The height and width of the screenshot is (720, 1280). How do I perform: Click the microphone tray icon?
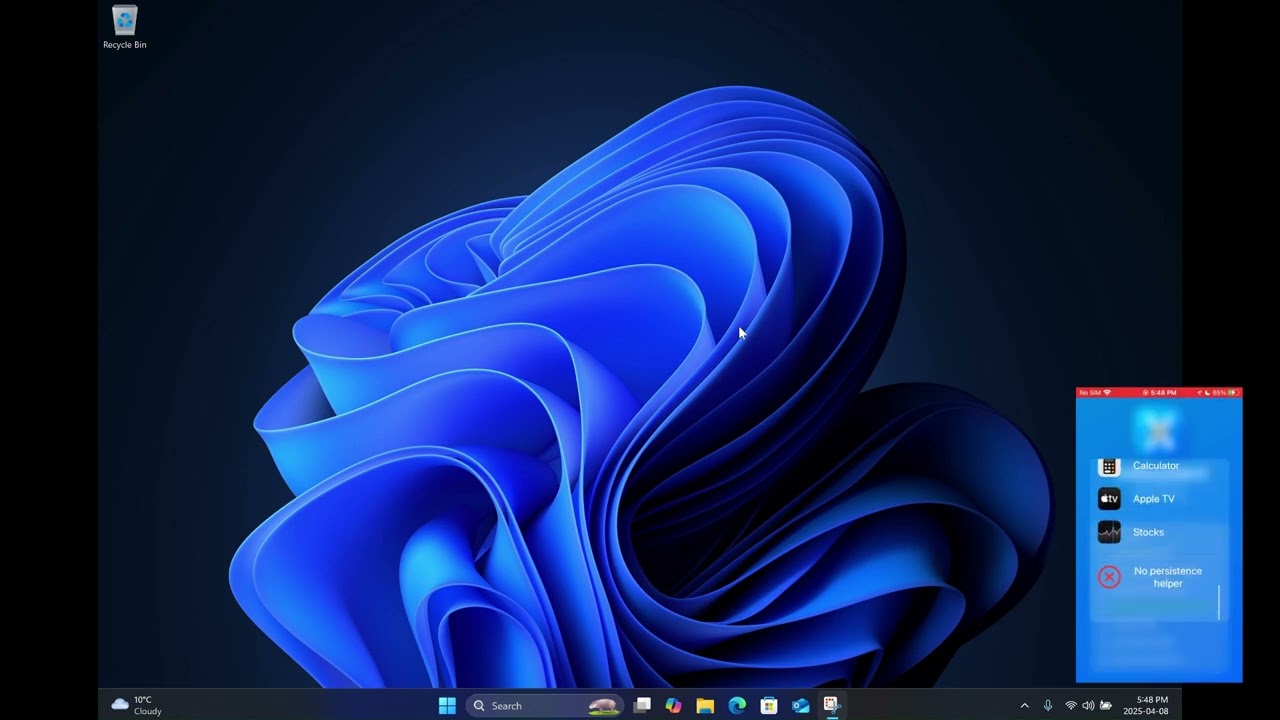[1048, 705]
